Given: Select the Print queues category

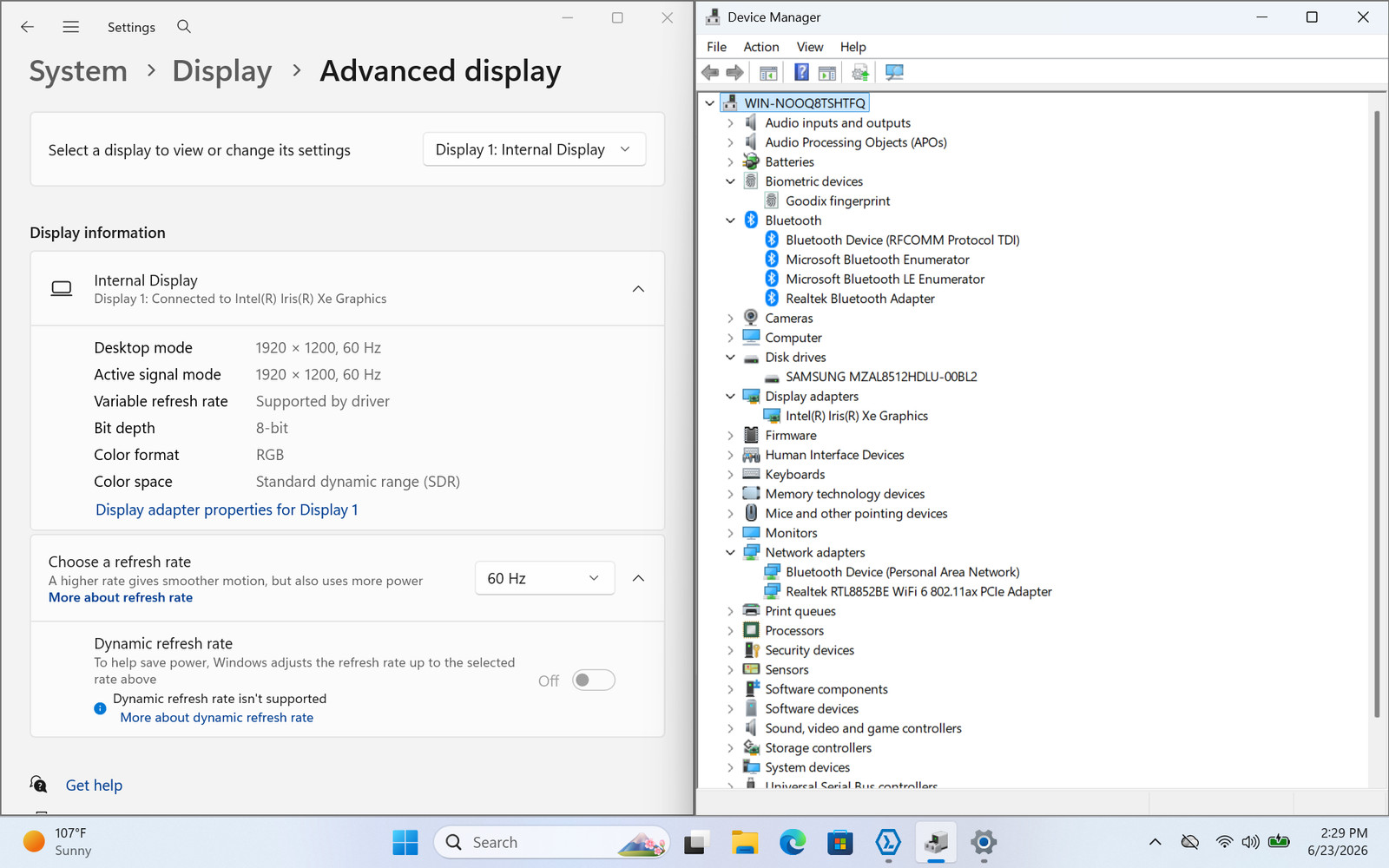Looking at the screenshot, I should click(x=800, y=611).
